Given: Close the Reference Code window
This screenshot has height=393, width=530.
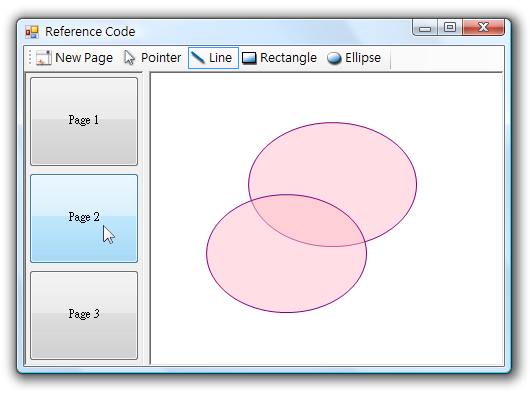Looking at the screenshot, I should 483,27.
